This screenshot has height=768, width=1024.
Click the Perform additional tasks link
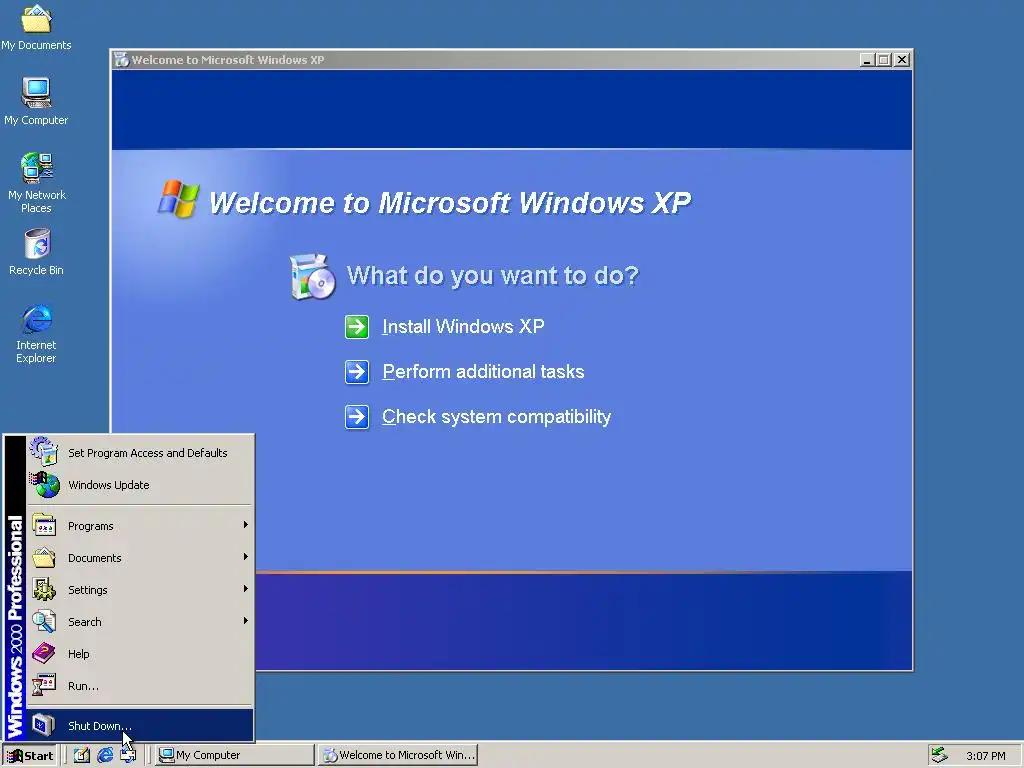point(483,372)
